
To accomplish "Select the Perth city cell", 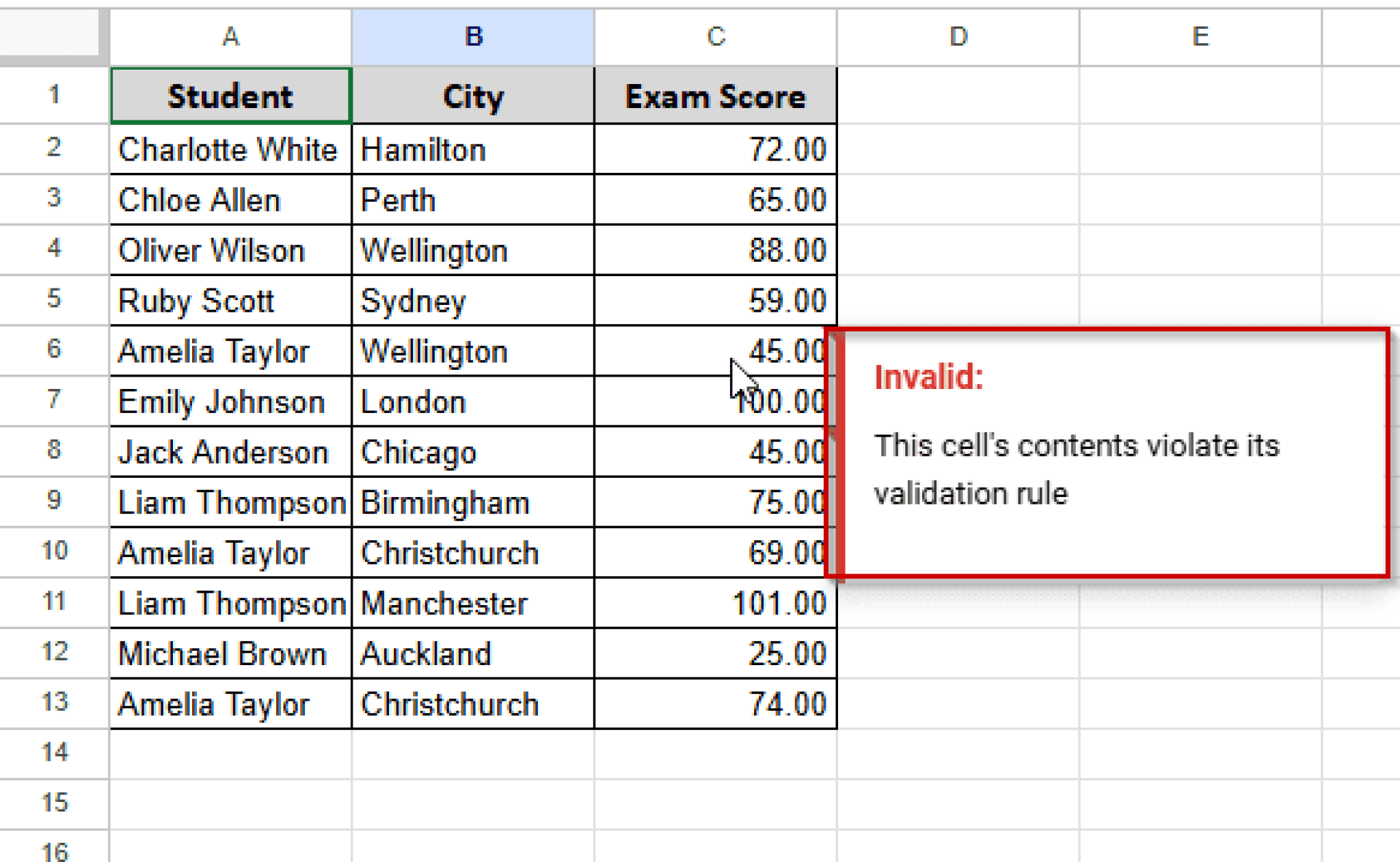I will coord(473,200).
